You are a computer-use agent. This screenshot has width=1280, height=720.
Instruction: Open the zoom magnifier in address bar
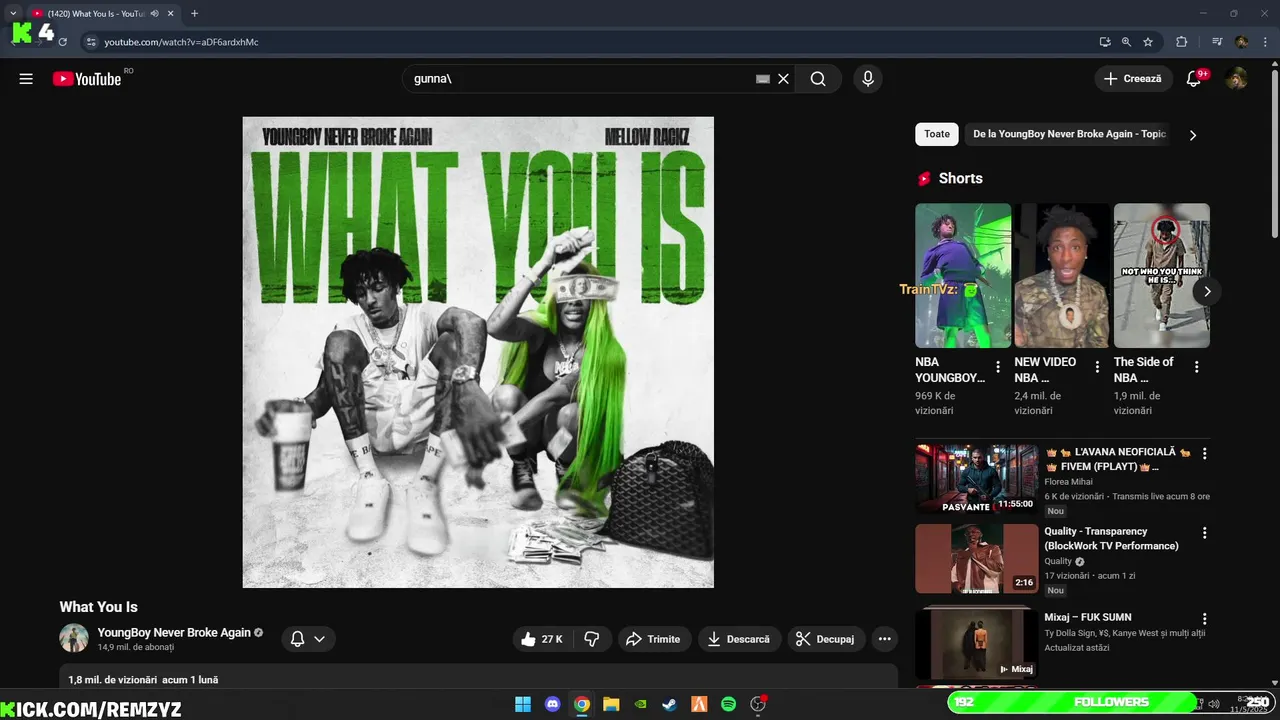coord(1126,42)
